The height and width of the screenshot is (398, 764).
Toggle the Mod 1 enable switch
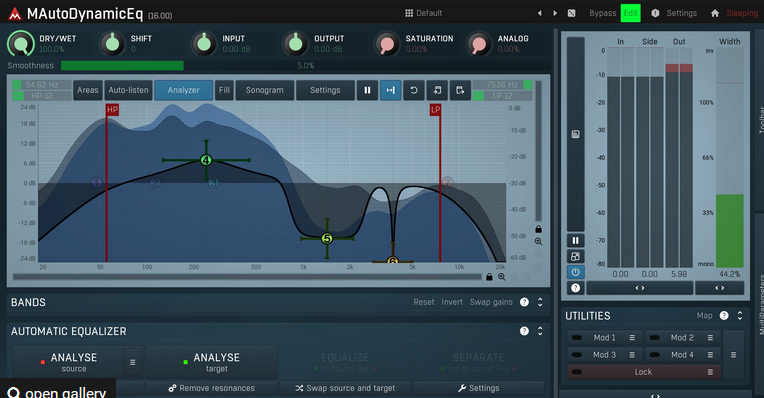coord(577,338)
